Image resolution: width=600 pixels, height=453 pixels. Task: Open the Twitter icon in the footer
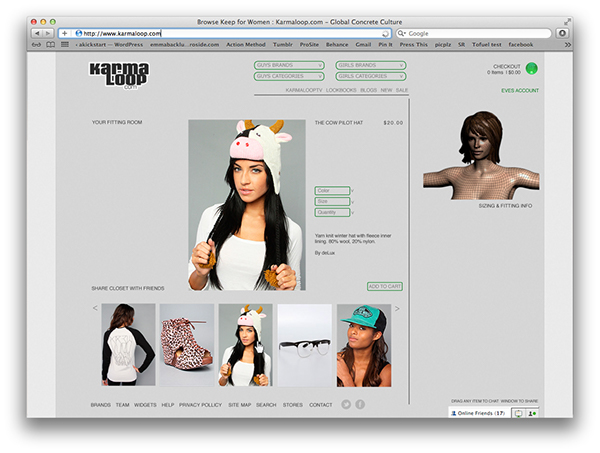click(346, 404)
